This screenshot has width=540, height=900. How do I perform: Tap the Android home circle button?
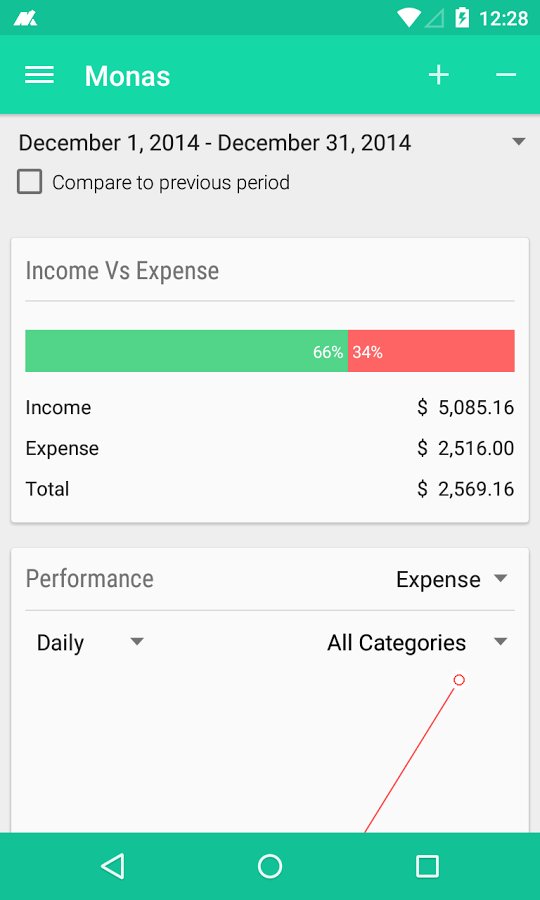[x=270, y=866]
